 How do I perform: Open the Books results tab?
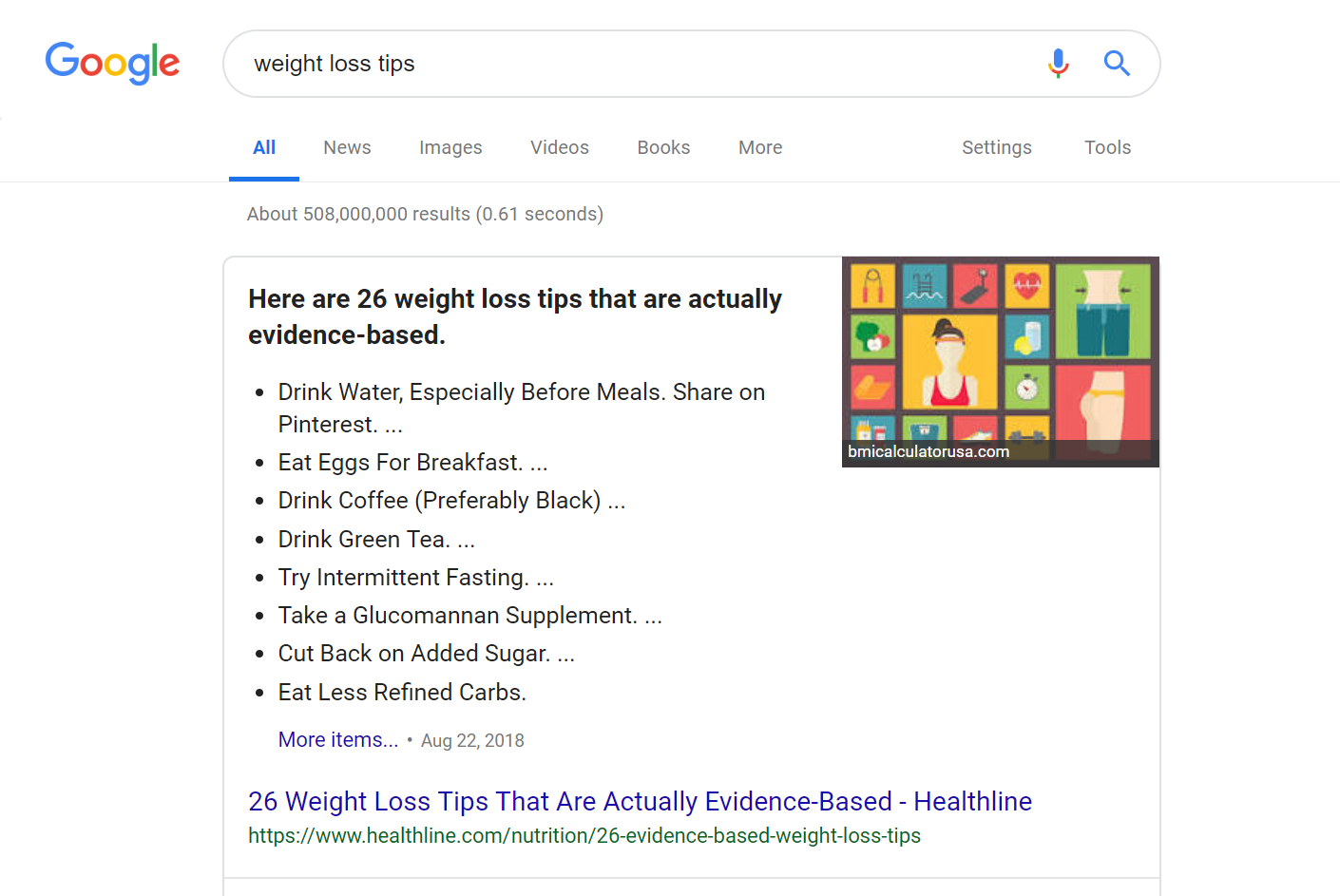pos(663,147)
